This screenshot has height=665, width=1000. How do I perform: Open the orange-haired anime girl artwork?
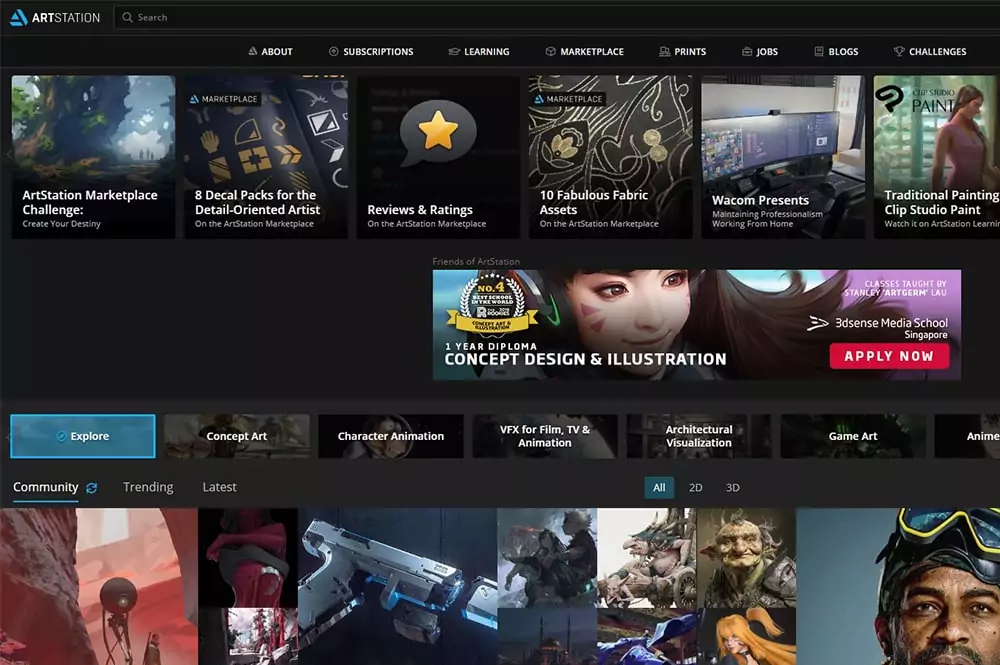pyautogui.click(x=746, y=636)
